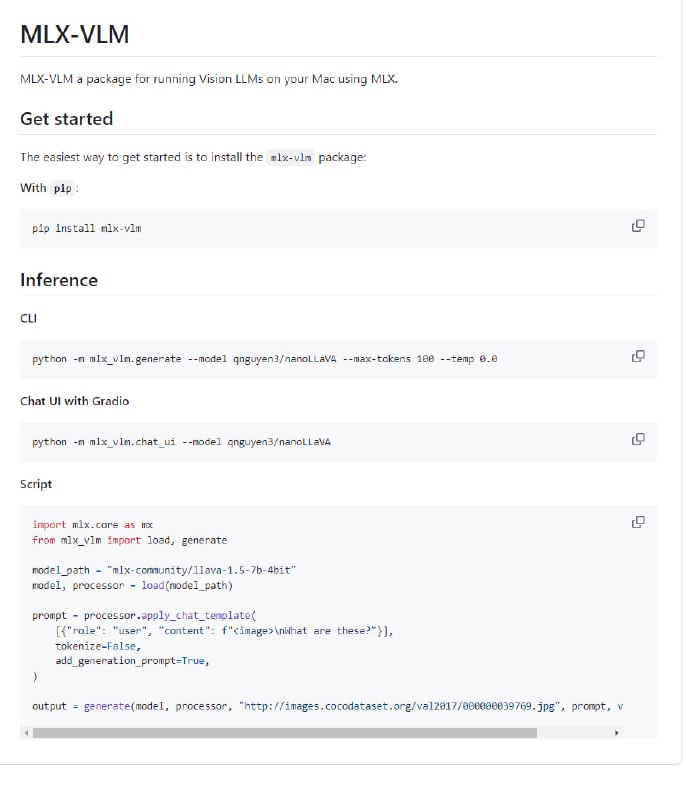686x800 pixels.
Task: Copy the pip install mlx-vlm command
Action: tap(638, 226)
